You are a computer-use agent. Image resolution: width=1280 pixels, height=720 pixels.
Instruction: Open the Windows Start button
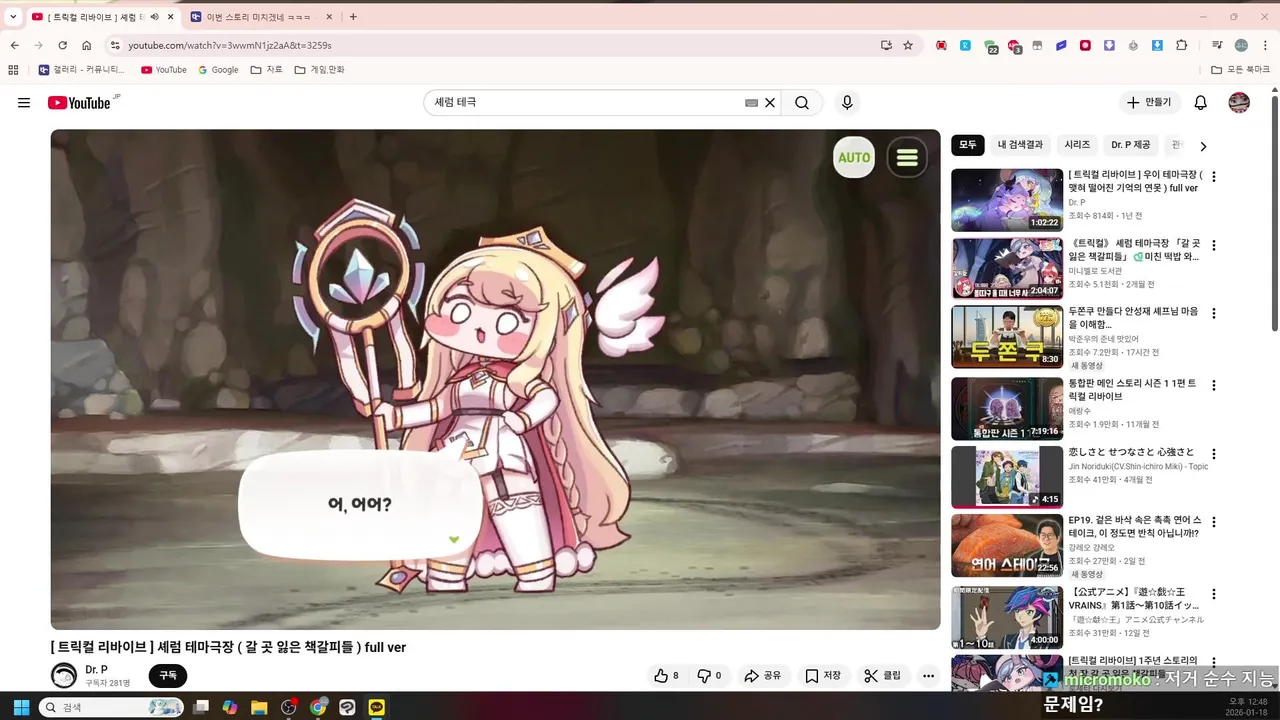[x=21, y=707]
